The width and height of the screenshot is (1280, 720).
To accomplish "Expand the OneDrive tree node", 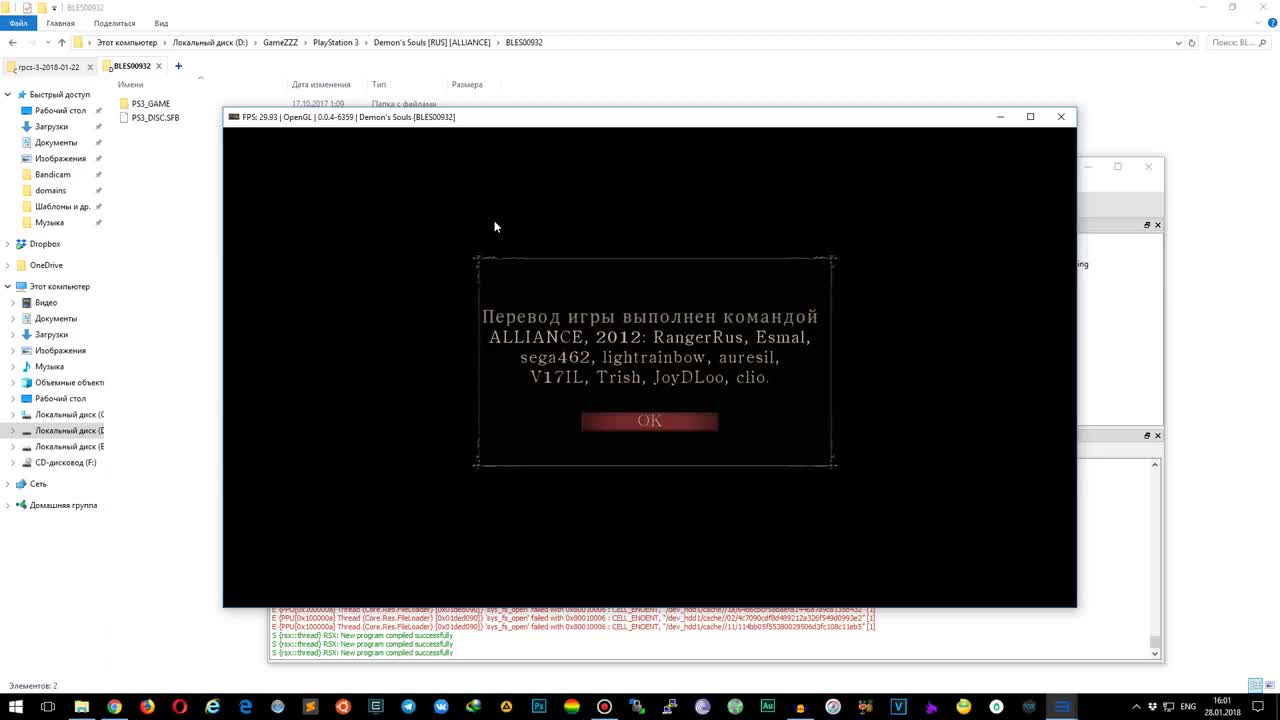I will coord(8,265).
